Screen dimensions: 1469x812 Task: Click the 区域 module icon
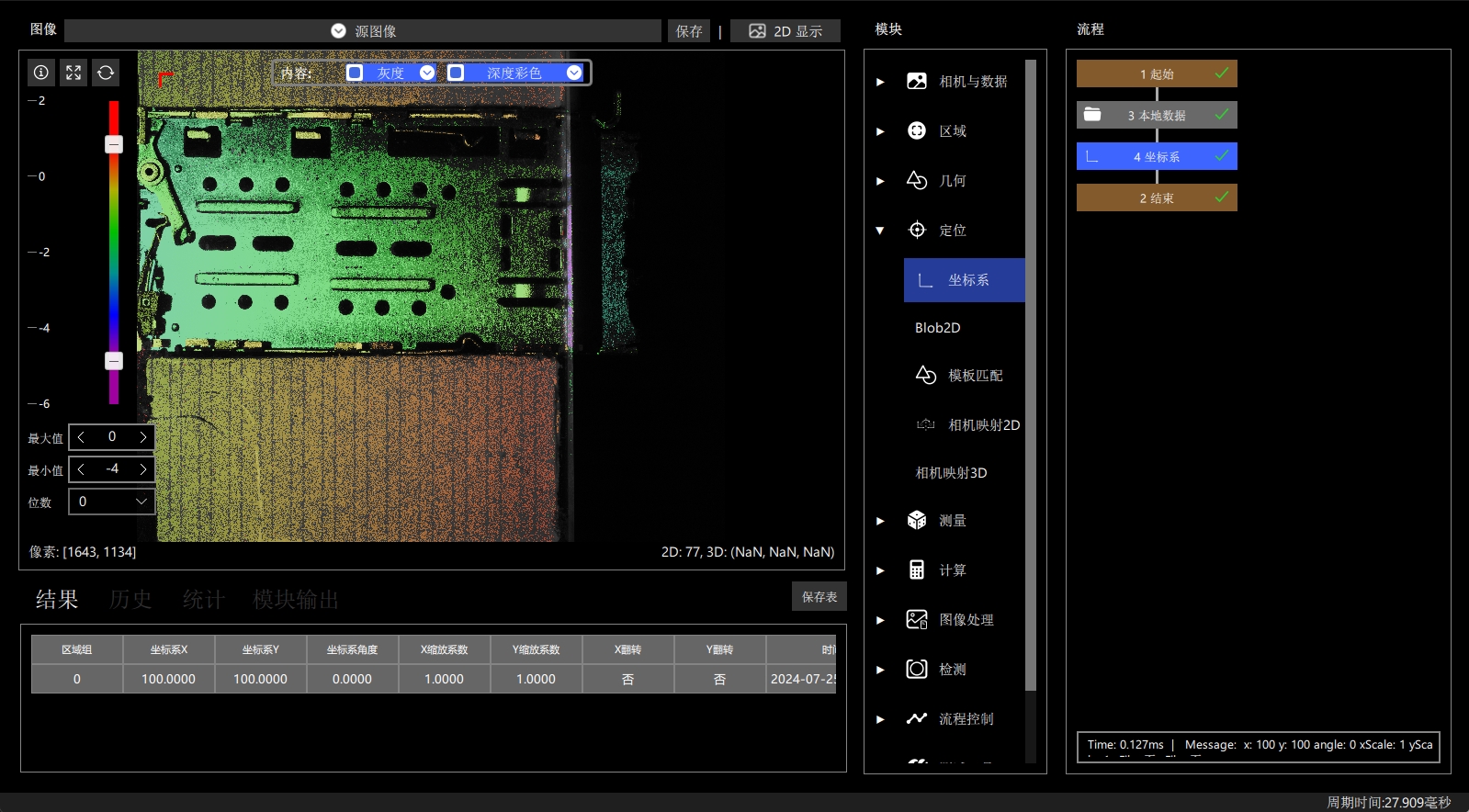pos(917,130)
